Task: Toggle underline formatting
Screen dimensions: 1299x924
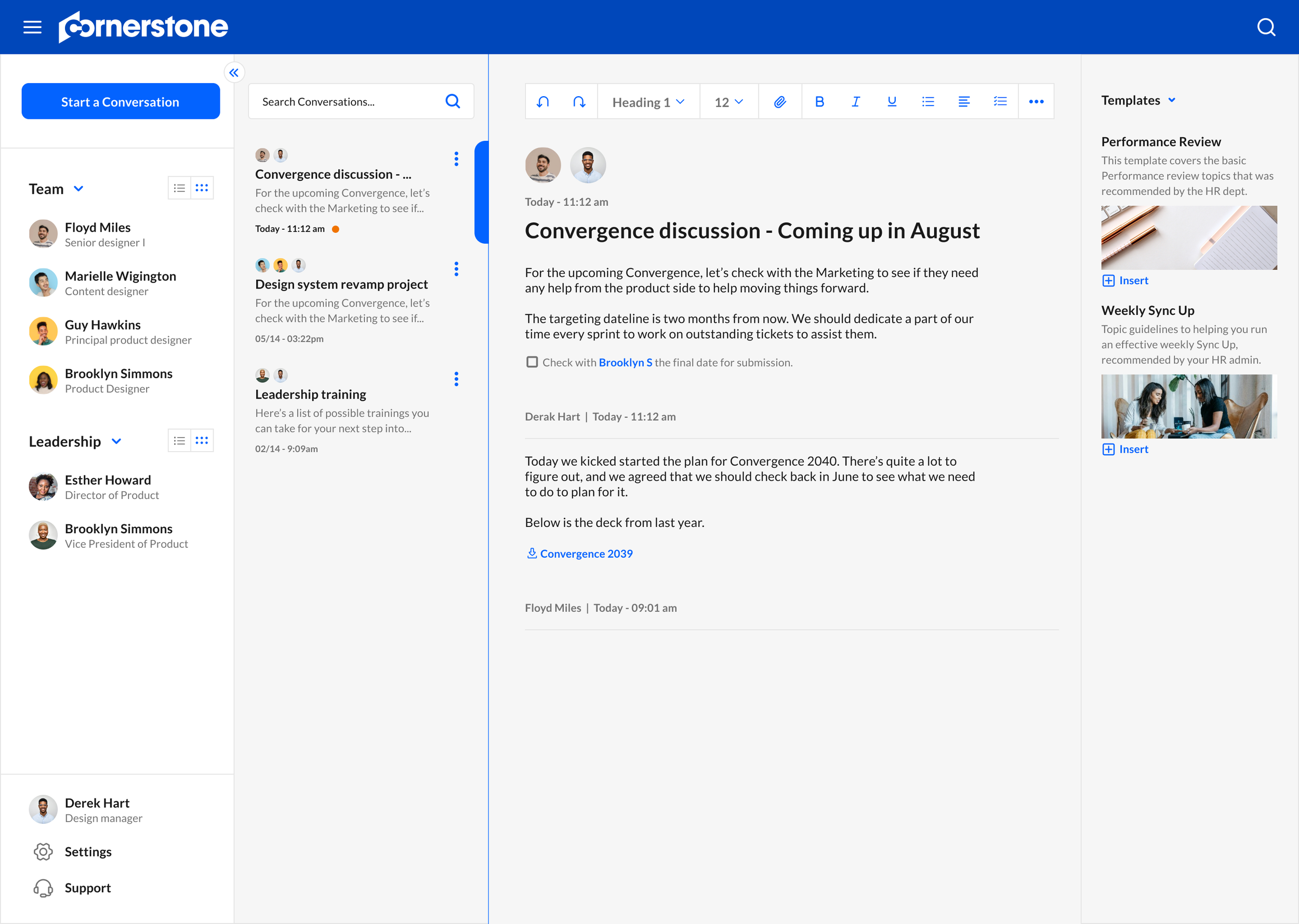Action: pyautogui.click(x=891, y=101)
